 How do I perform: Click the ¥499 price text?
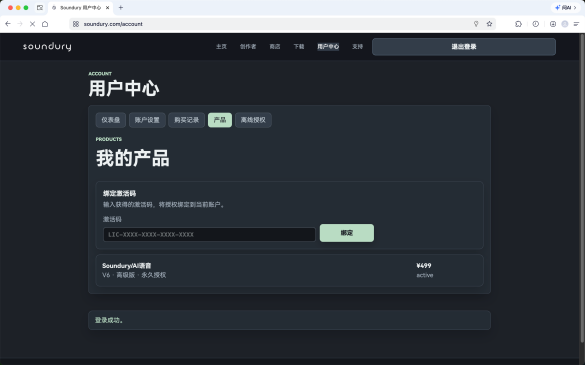tap(424, 266)
